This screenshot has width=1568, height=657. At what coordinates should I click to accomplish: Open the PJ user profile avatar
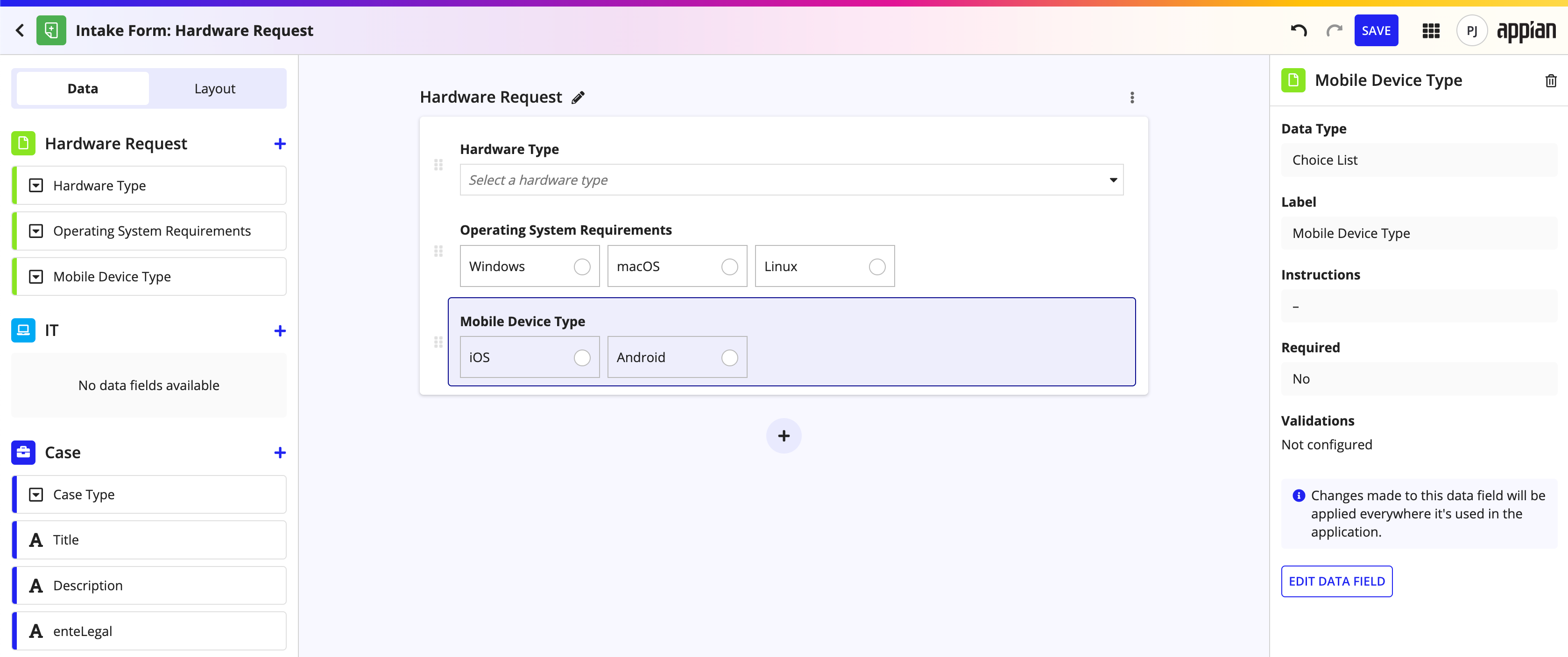pyautogui.click(x=1472, y=30)
